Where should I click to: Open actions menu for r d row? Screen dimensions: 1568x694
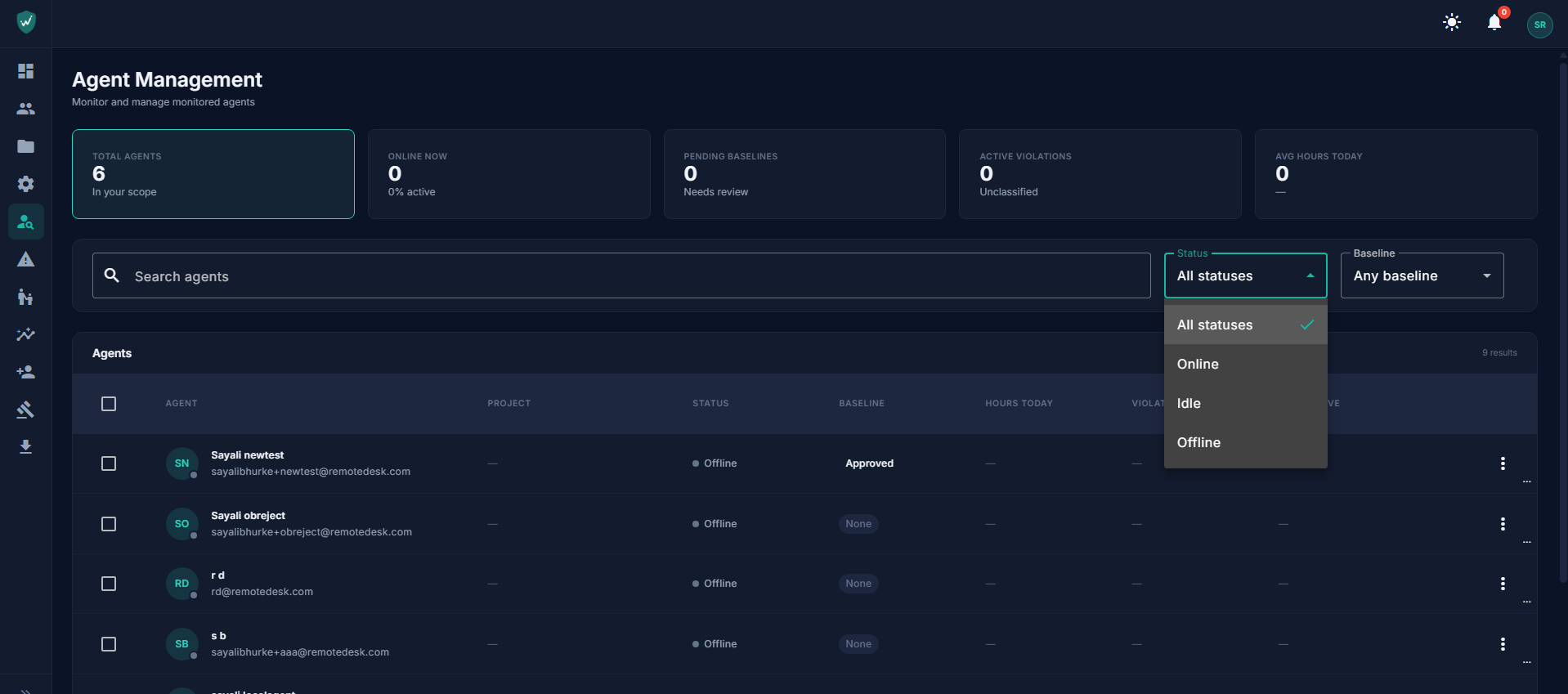(1503, 584)
